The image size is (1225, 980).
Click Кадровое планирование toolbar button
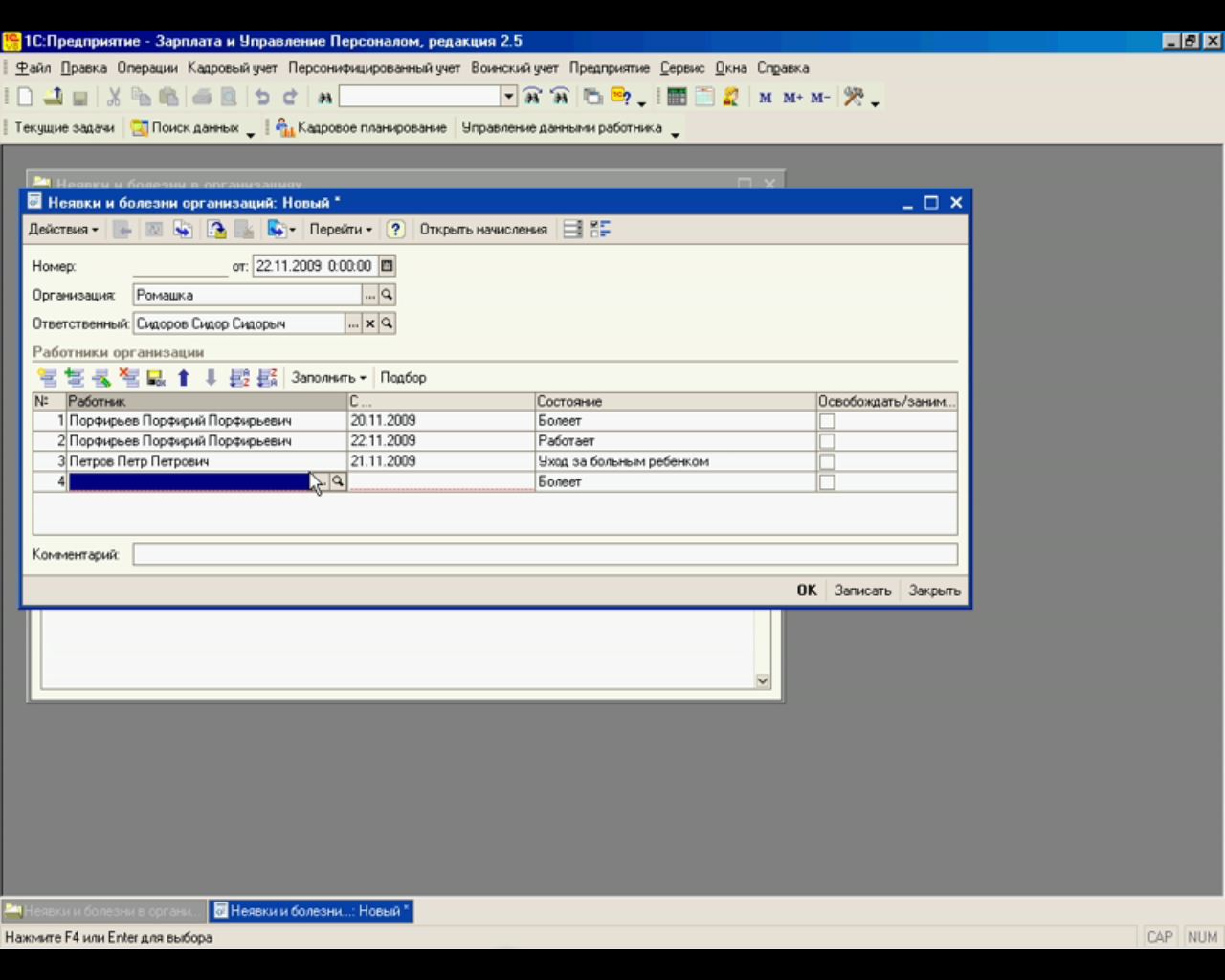point(362,127)
